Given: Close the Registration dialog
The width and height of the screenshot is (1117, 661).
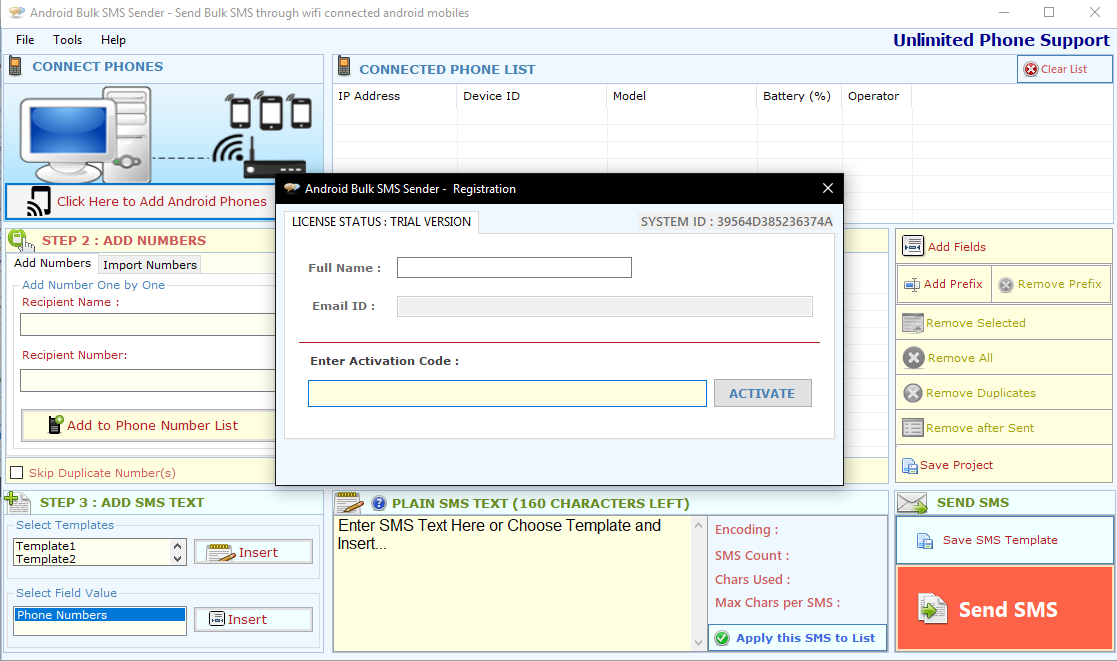Looking at the screenshot, I should tap(827, 189).
